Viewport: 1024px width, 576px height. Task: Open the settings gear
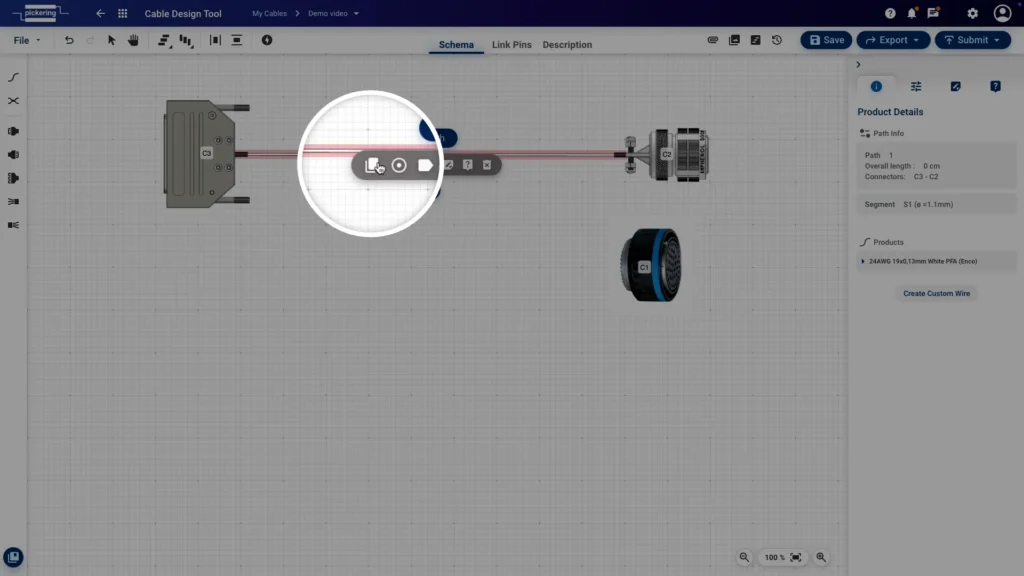[x=972, y=13]
